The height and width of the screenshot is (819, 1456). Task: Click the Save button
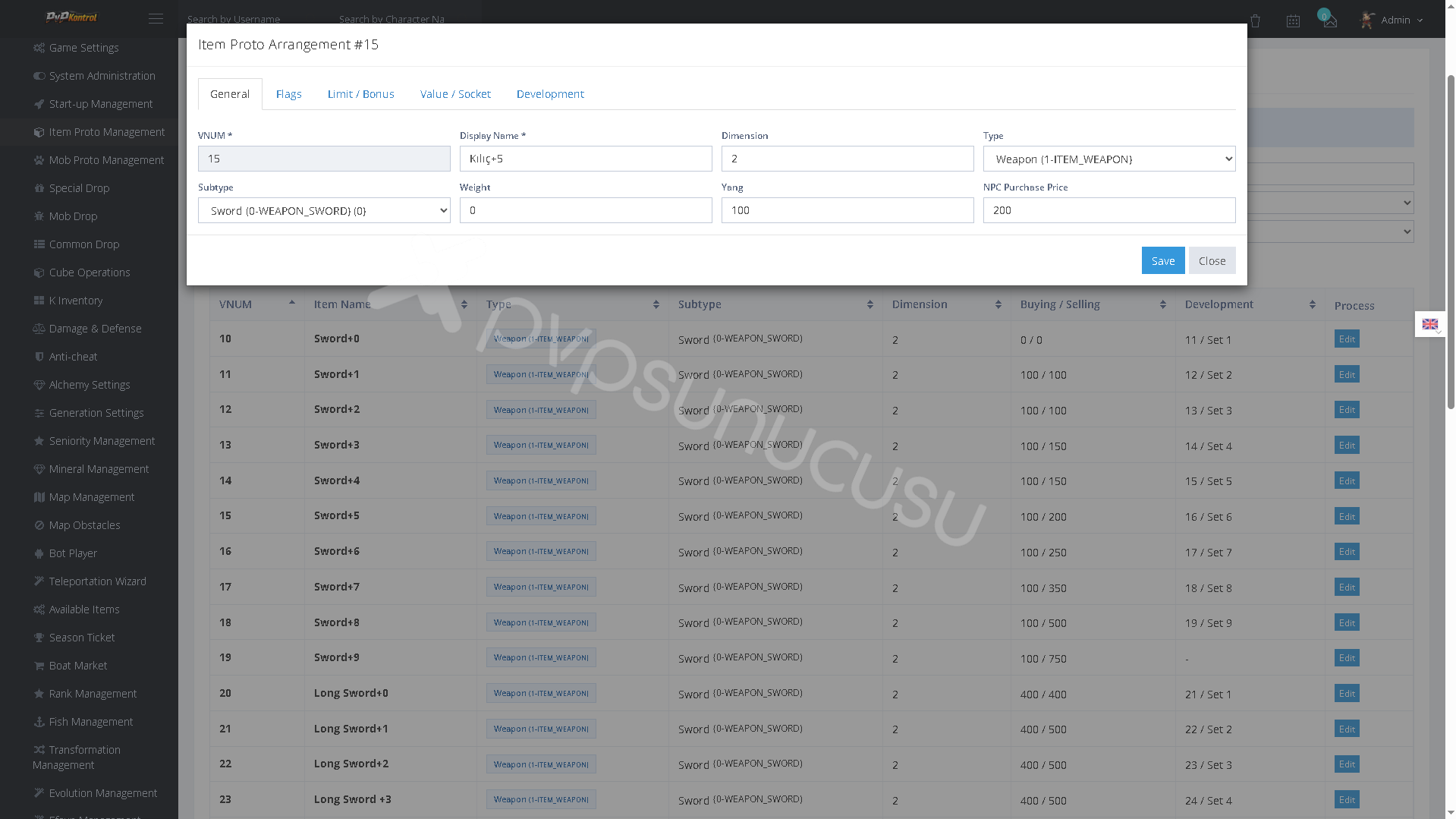tap(1163, 260)
